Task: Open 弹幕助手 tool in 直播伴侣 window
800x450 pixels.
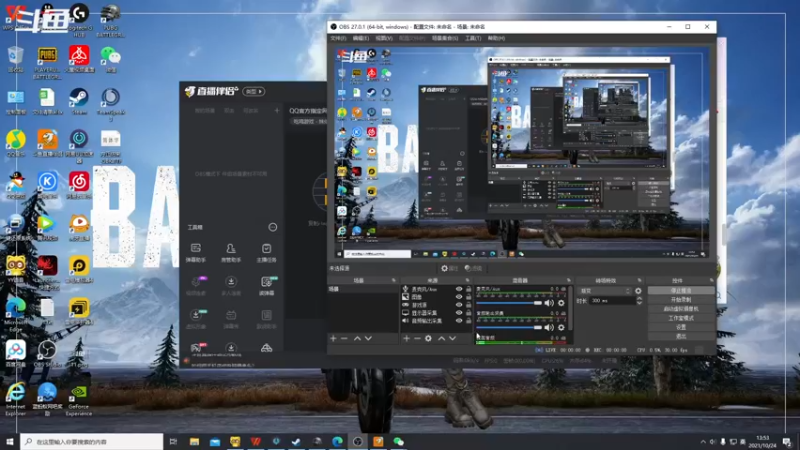Action: (x=195, y=253)
